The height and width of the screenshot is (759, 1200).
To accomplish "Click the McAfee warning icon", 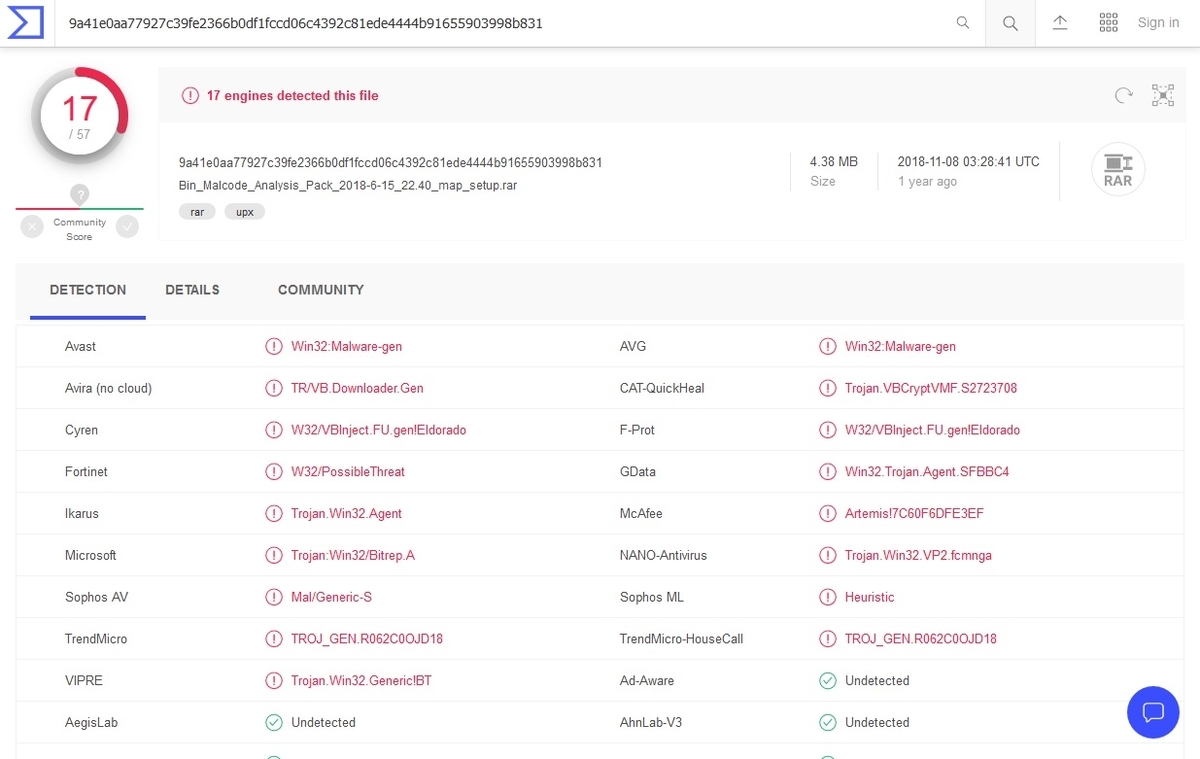I will pyautogui.click(x=828, y=514).
